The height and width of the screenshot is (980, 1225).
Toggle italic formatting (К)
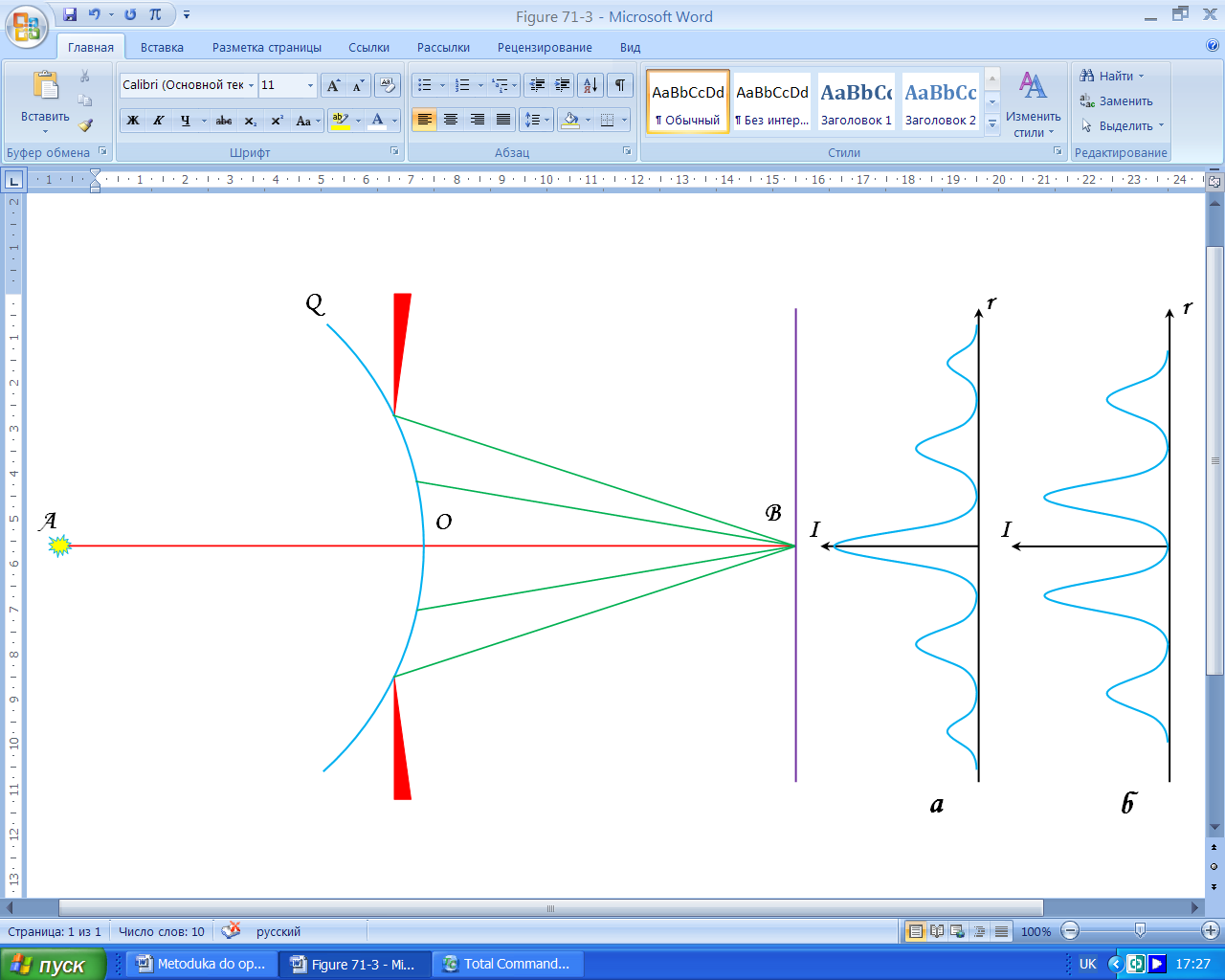point(159,121)
